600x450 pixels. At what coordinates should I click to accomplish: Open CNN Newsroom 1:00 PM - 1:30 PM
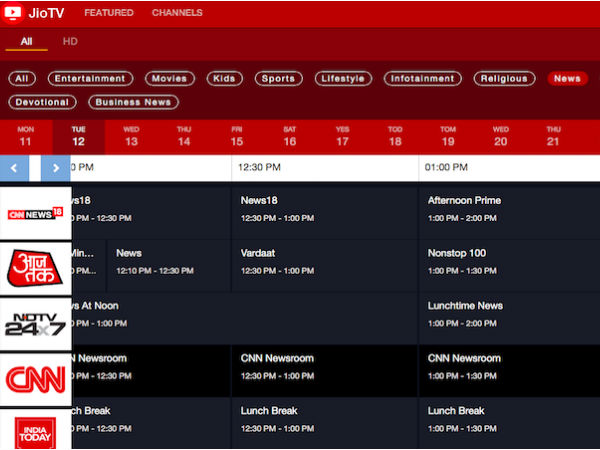510,371
